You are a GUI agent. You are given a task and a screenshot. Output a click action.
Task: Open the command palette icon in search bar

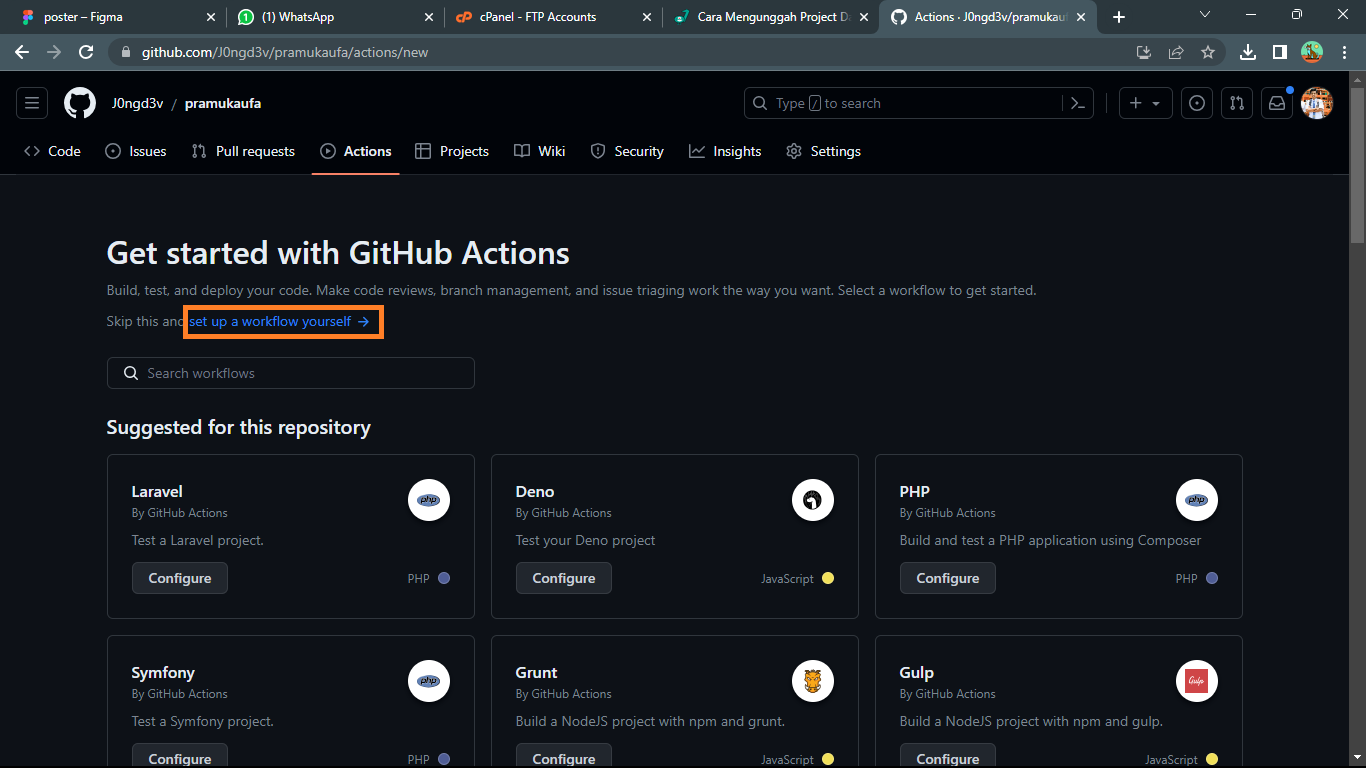pyautogui.click(x=1078, y=103)
